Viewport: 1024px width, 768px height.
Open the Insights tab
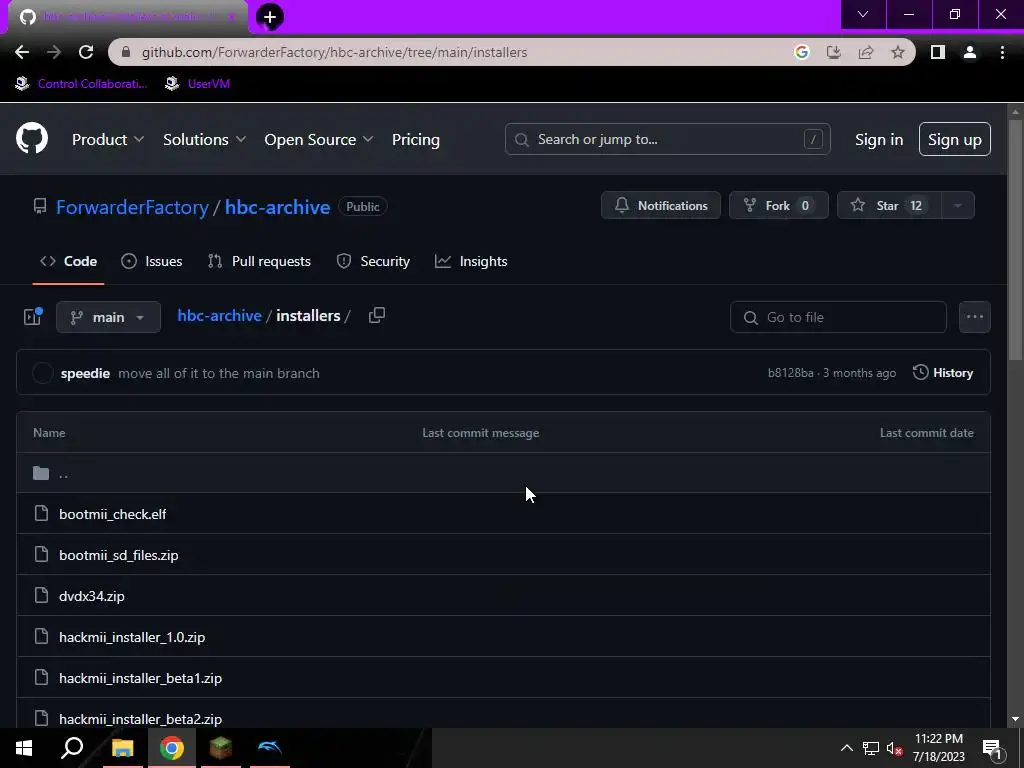471,261
